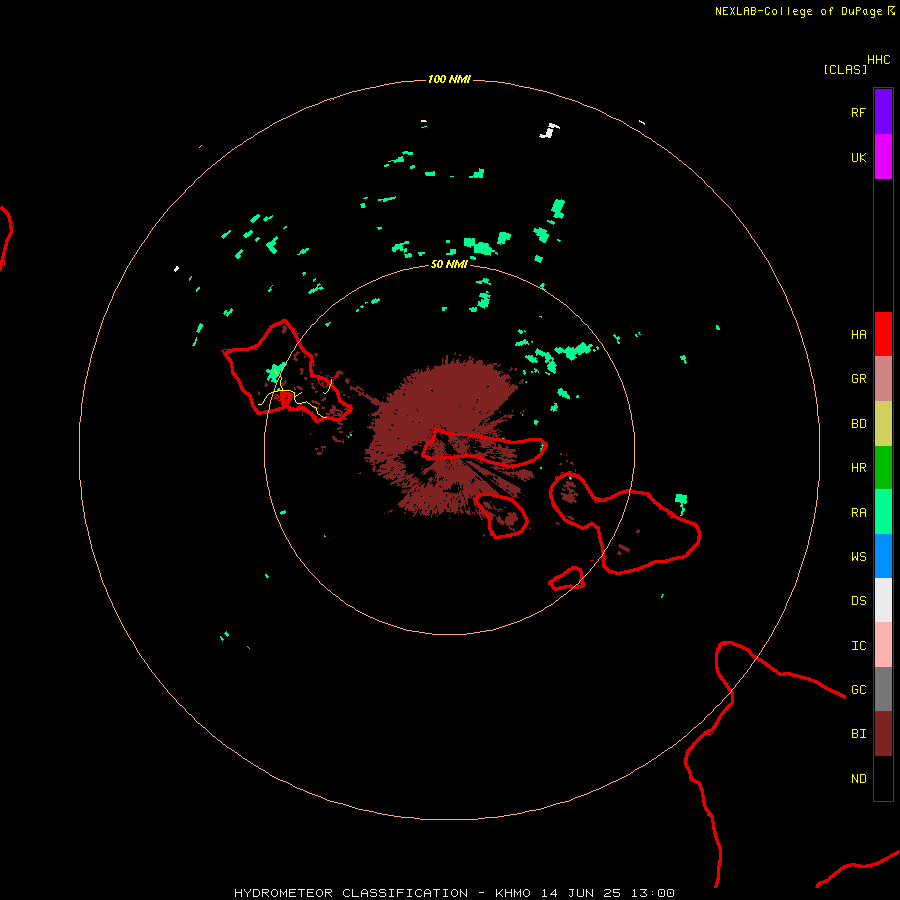Click the DS white legend swatch
The width and height of the screenshot is (900, 900).
pyautogui.click(x=883, y=600)
